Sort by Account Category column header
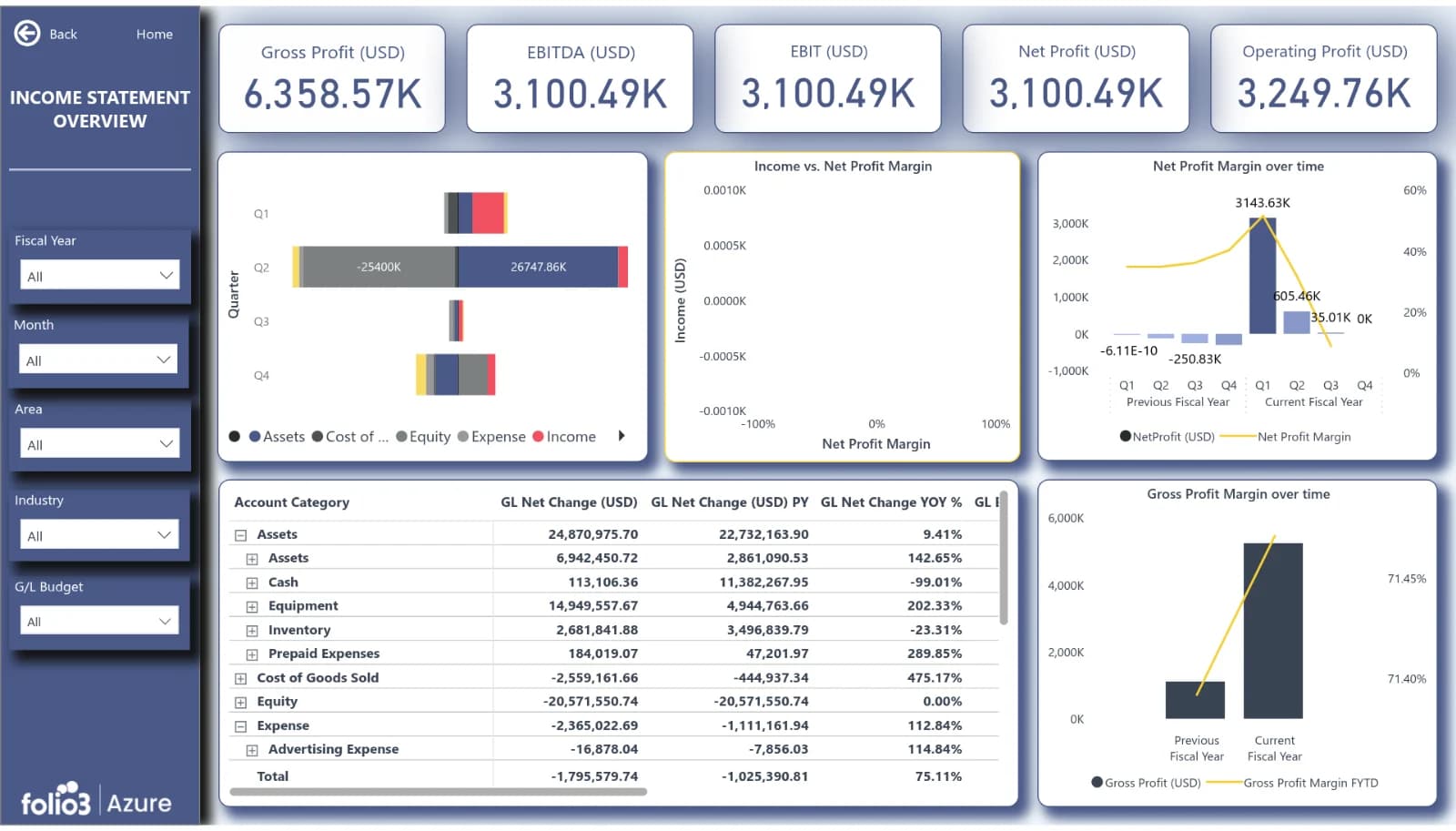Image resolution: width=1456 pixels, height=831 pixels. click(292, 502)
